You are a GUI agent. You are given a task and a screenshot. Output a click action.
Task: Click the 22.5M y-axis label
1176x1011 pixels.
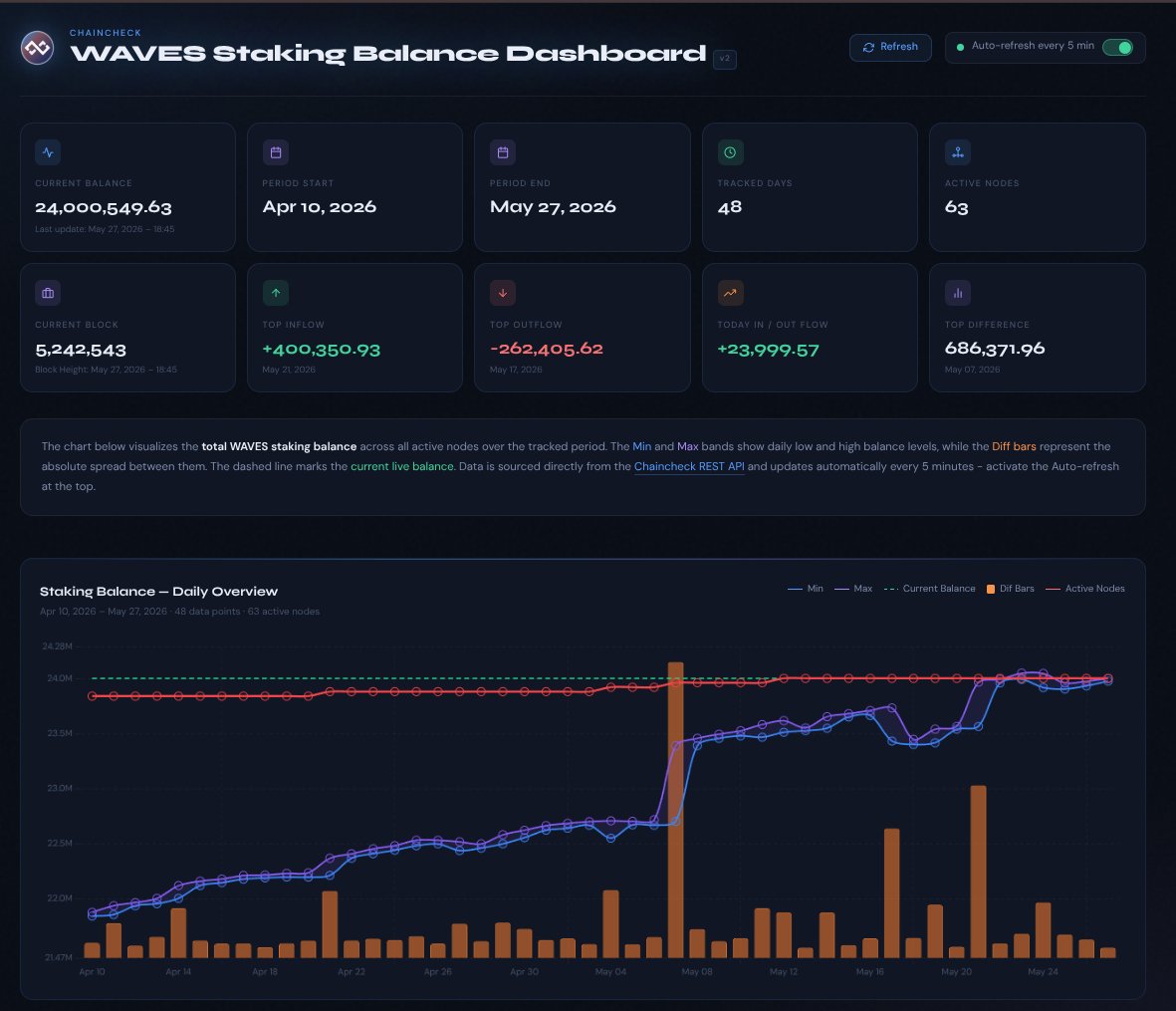pyautogui.click(x=60, y=843)
